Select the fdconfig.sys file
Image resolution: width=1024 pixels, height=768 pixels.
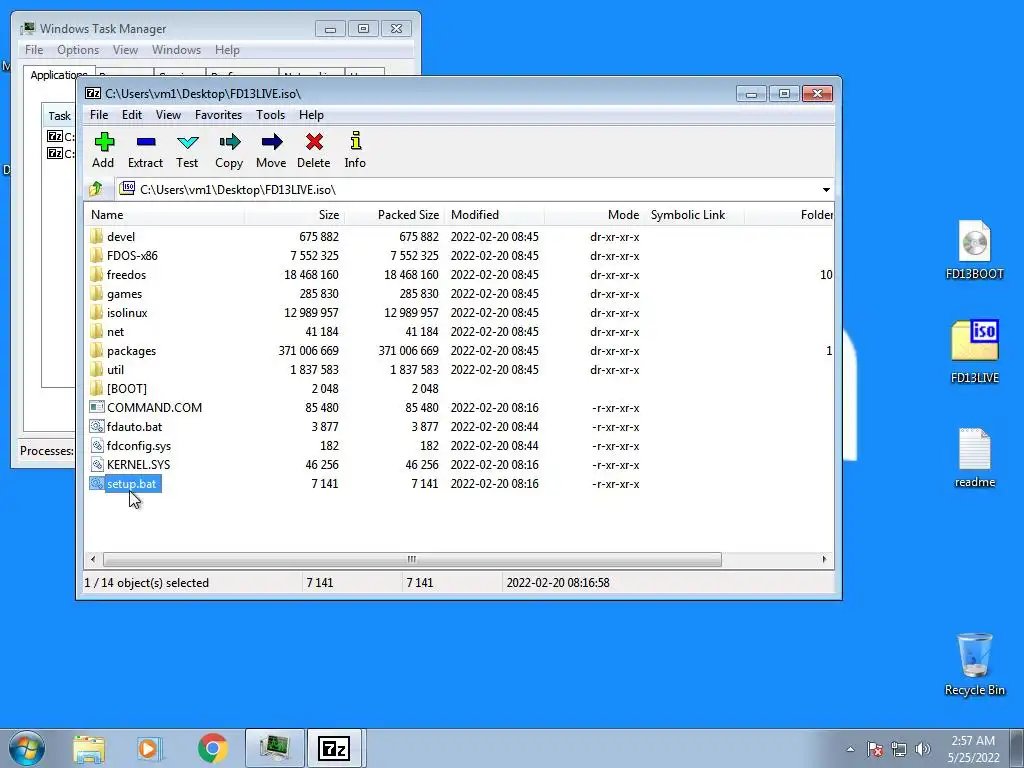point(138,446)
